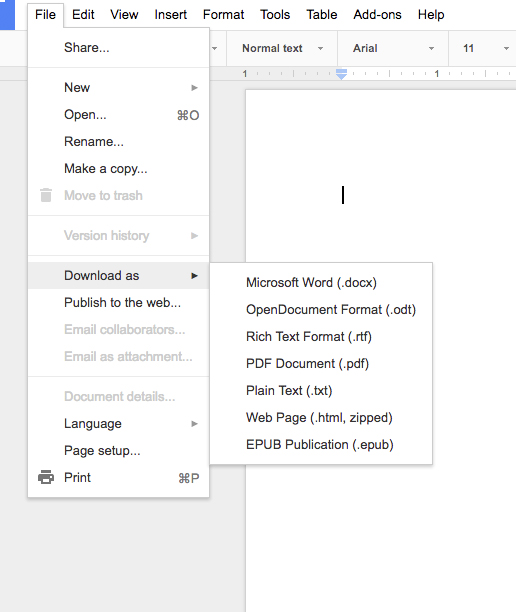
Task: Open the Add-ons menu
Action: 377,14
